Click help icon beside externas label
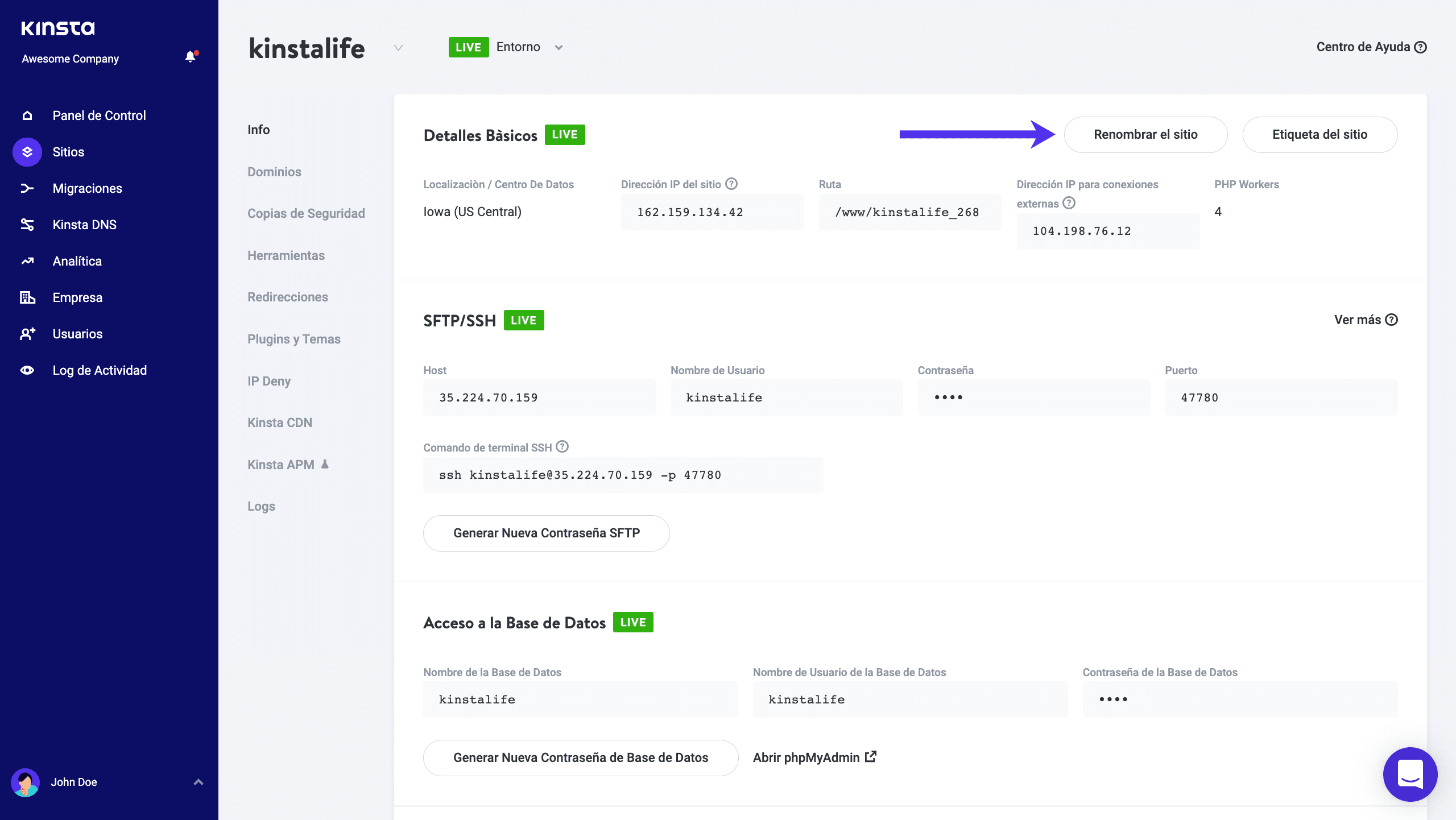Viewport: 1456px width, 820px height. pyautogui.click(x=1069, y=203)
